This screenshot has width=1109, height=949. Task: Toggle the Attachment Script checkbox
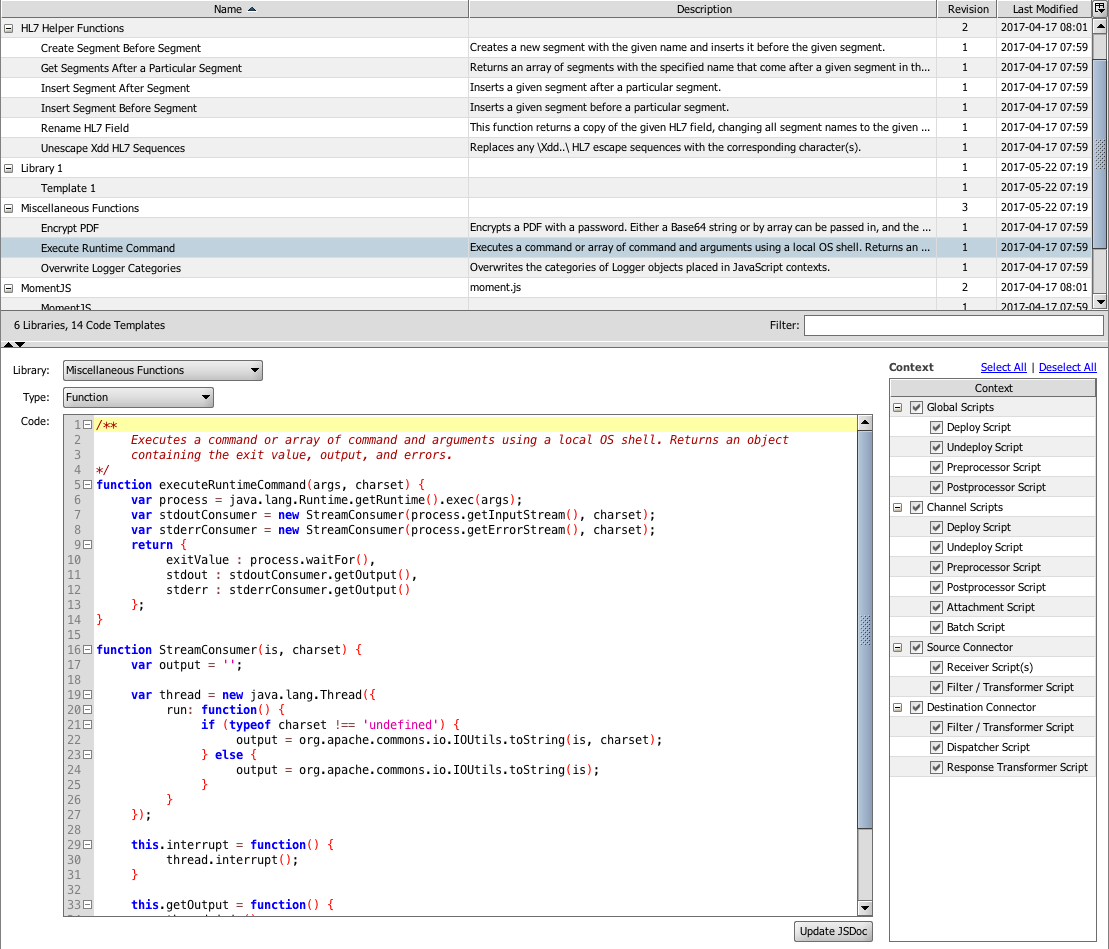(936, 608)
